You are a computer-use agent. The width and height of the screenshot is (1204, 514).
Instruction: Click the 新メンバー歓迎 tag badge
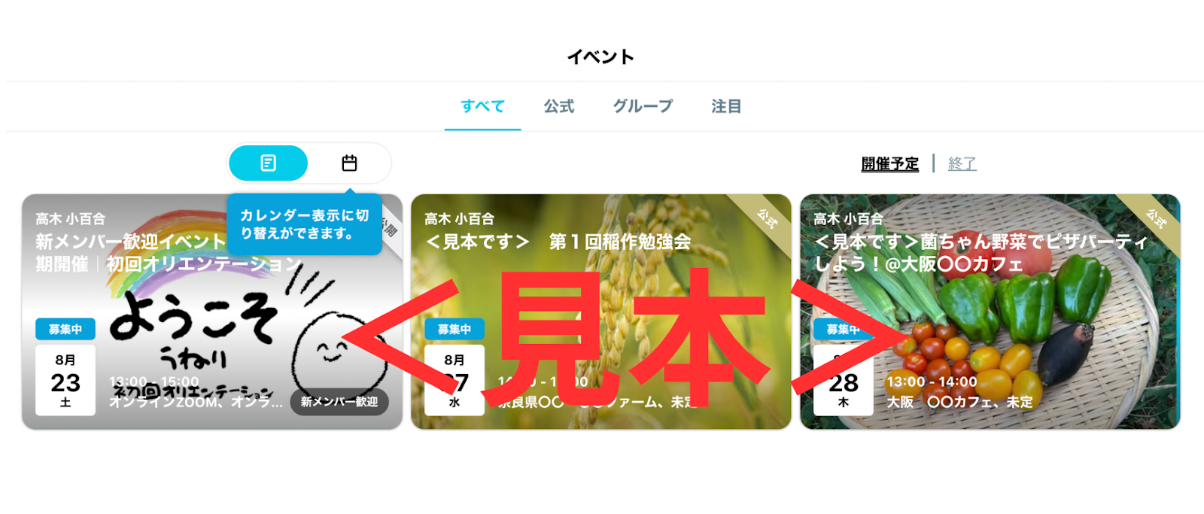(x=339, y=402)
